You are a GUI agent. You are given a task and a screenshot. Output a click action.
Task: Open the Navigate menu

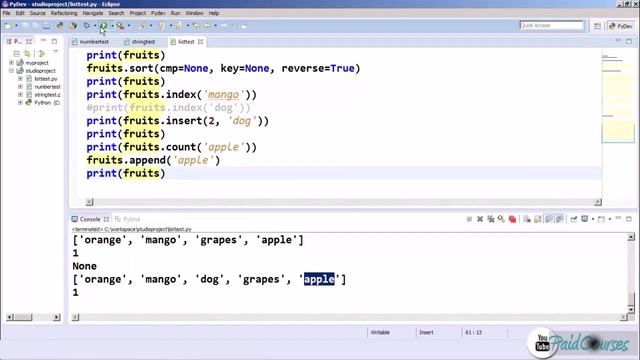tap(93, 13)
